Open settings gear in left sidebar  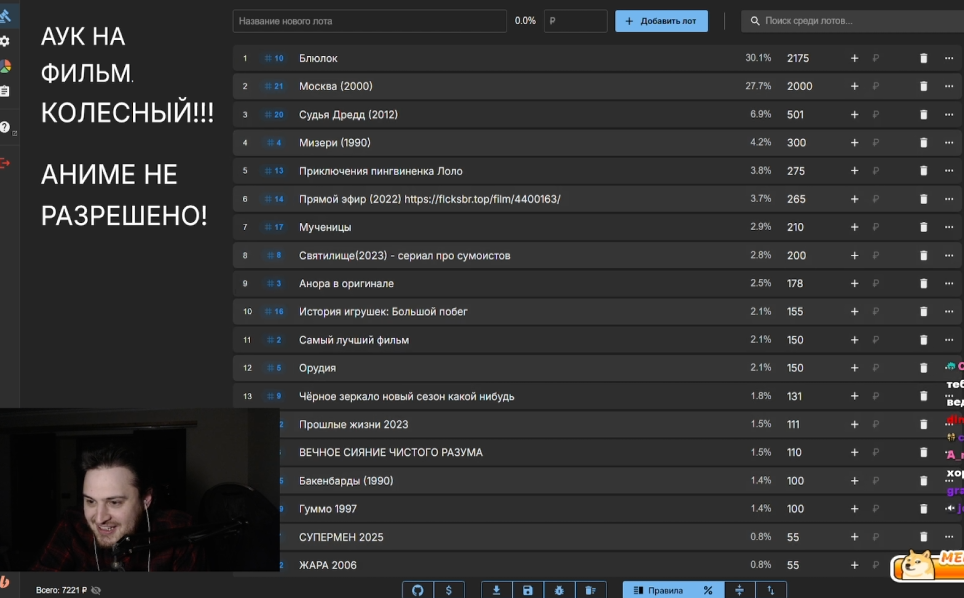[x=4, y=41]
